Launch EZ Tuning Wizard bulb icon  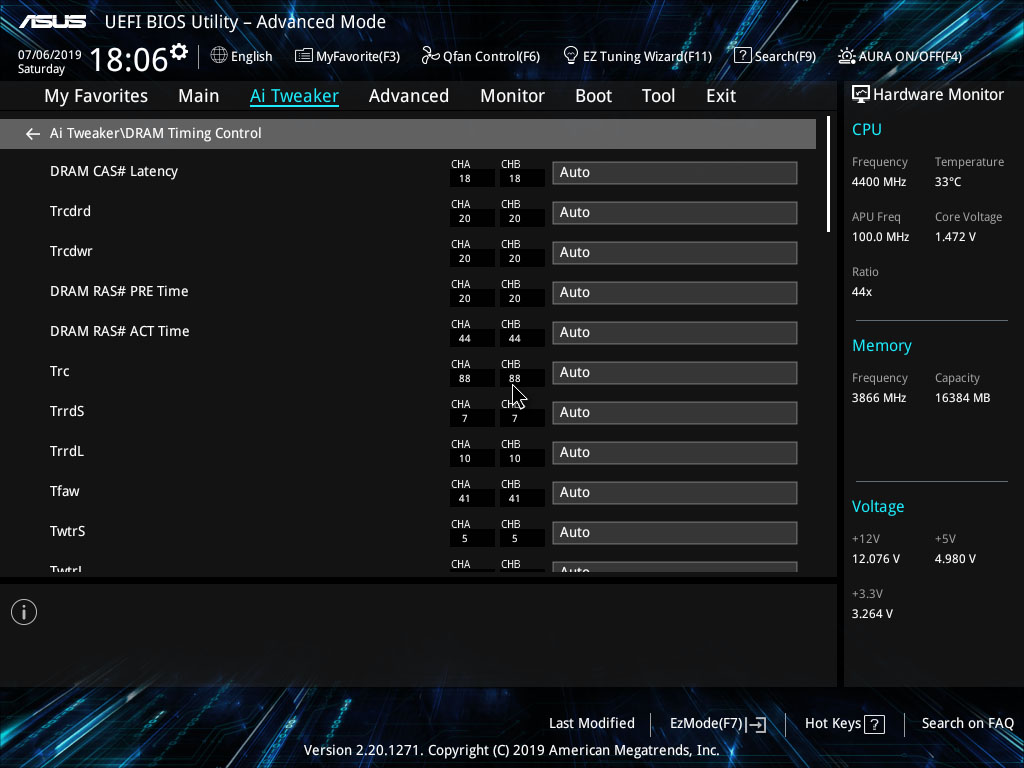[x=571, y=56]
